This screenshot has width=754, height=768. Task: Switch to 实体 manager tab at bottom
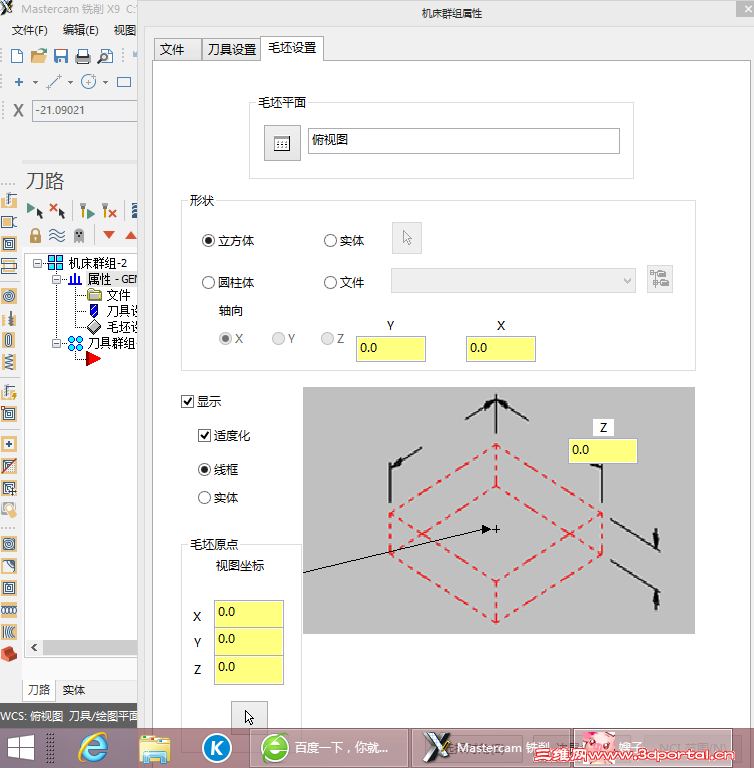tap(73, 690)
